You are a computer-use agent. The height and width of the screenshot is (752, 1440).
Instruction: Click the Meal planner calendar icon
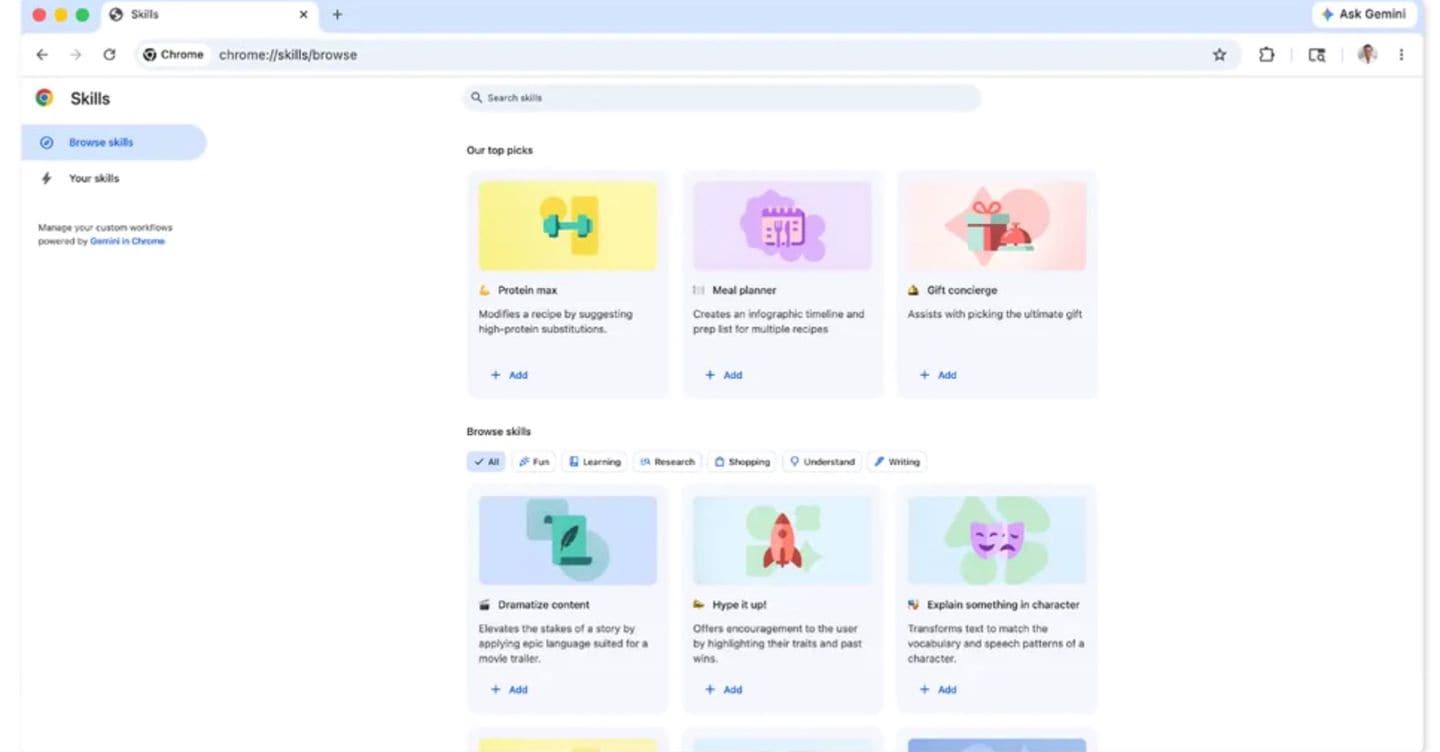[781, 224]
